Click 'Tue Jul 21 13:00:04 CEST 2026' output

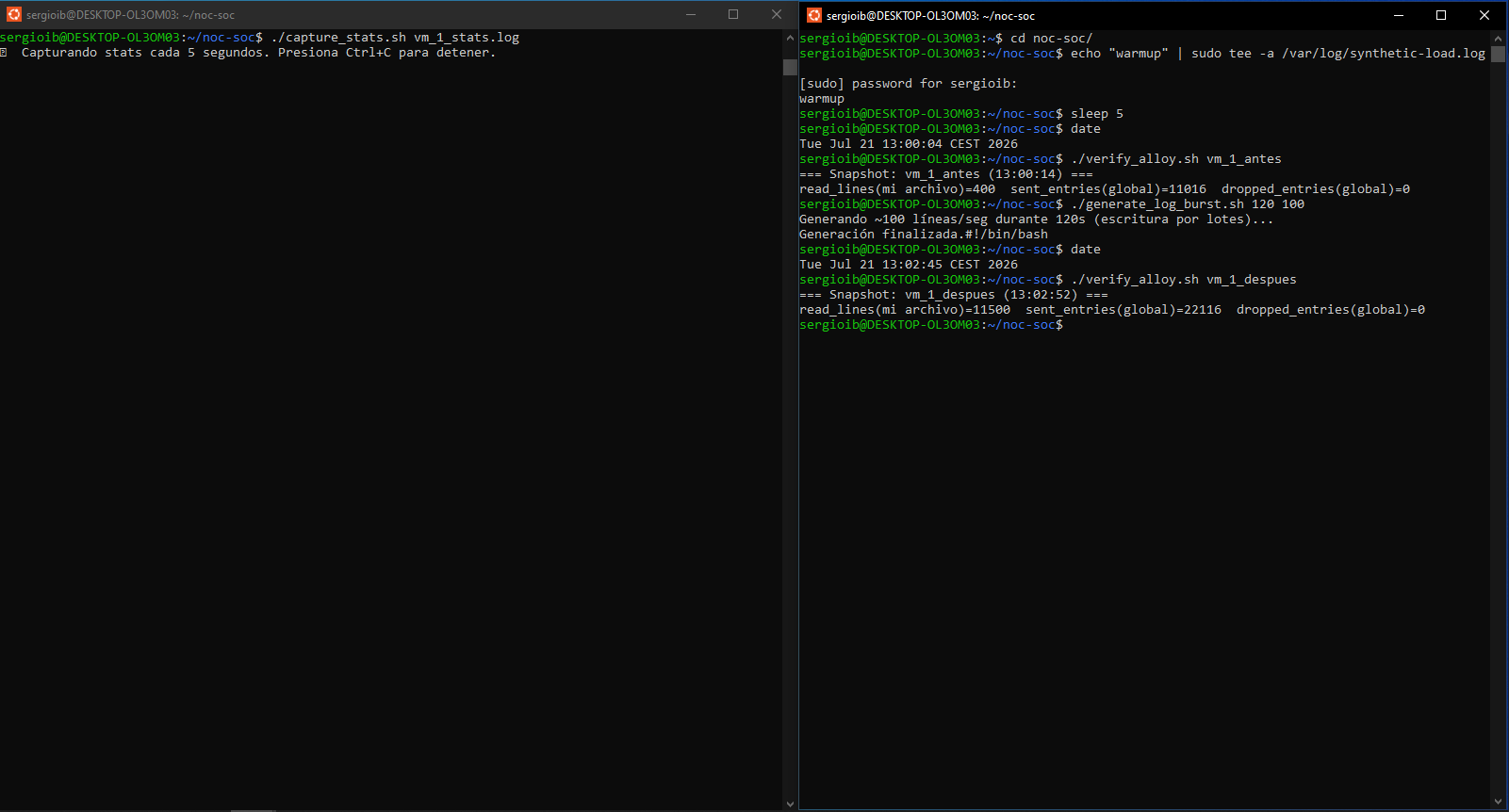[909, 144]
